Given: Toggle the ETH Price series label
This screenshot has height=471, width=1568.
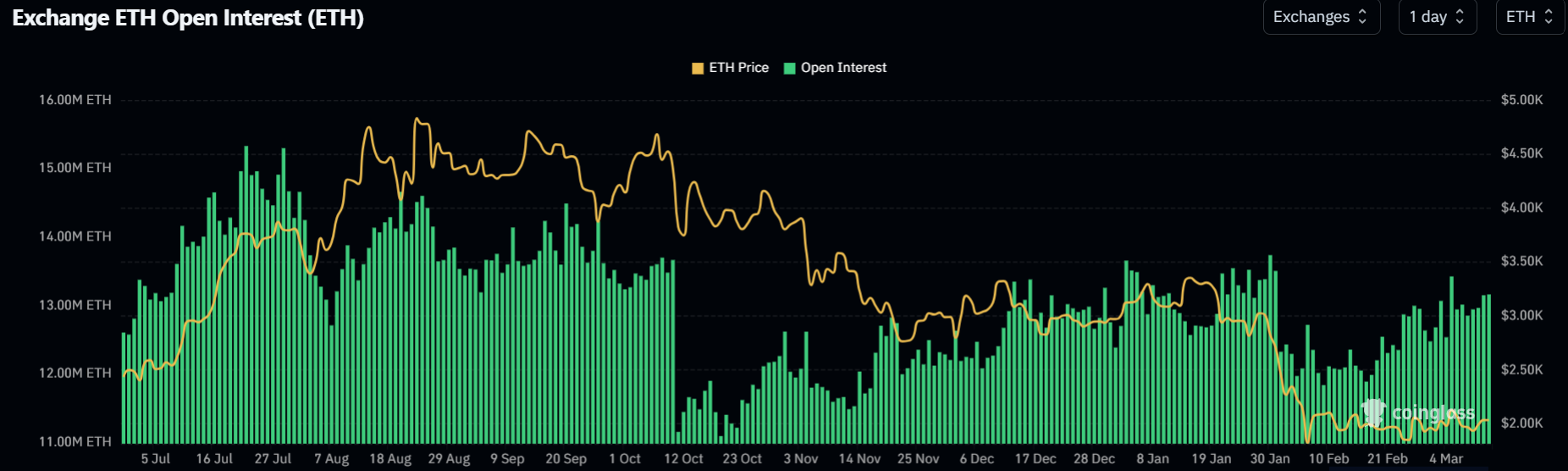Looking at the screenshot, I should [x=738, y=68].
